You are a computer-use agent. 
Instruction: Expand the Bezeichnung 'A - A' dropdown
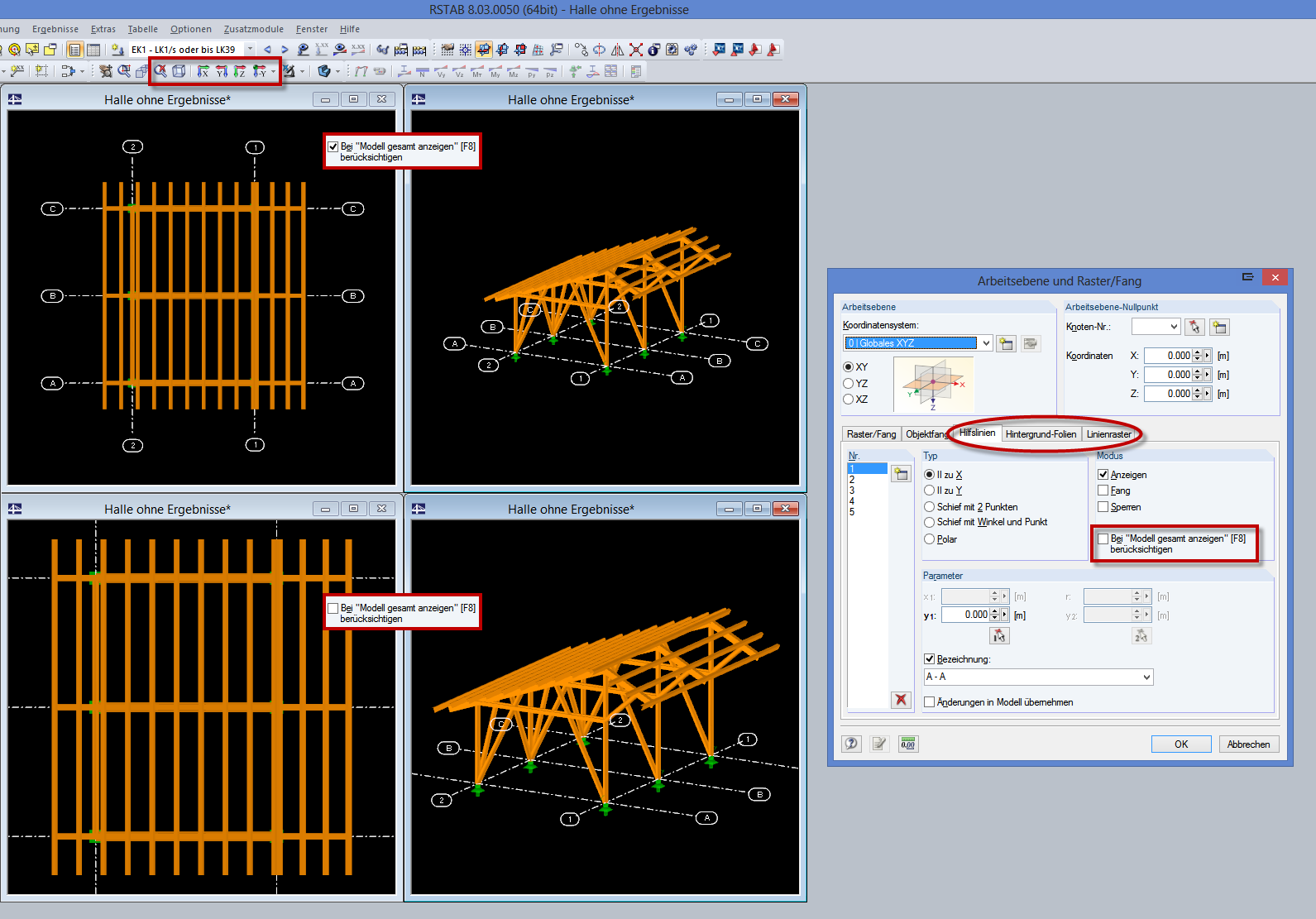(x=1146, y=677)
